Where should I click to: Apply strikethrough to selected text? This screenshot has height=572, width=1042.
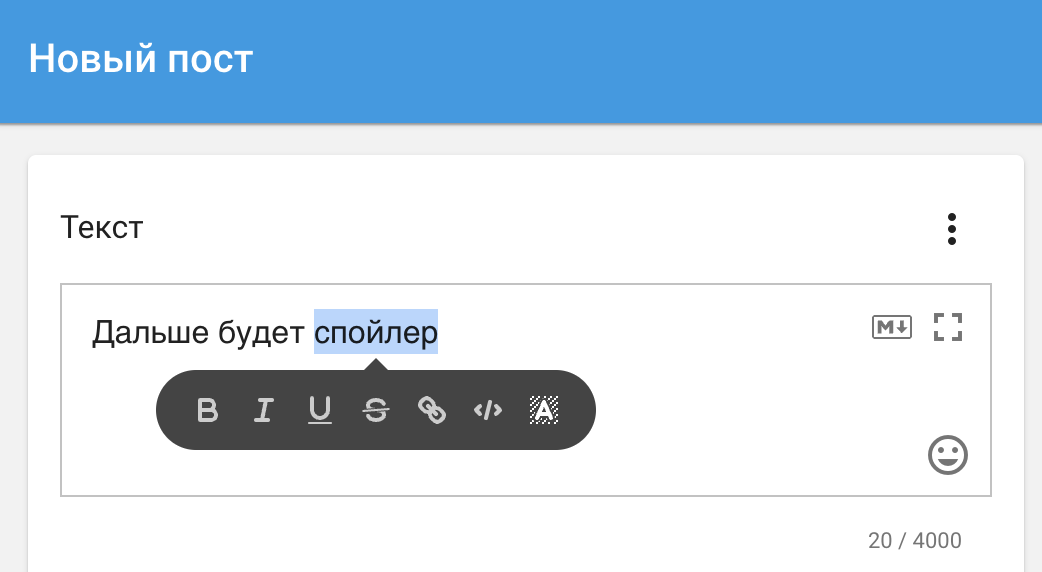point(376,410)
